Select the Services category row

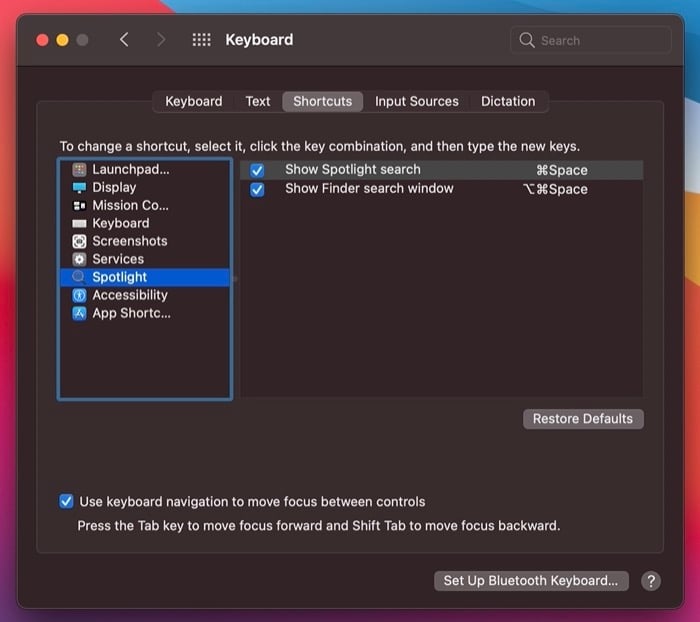pos(145,259)
